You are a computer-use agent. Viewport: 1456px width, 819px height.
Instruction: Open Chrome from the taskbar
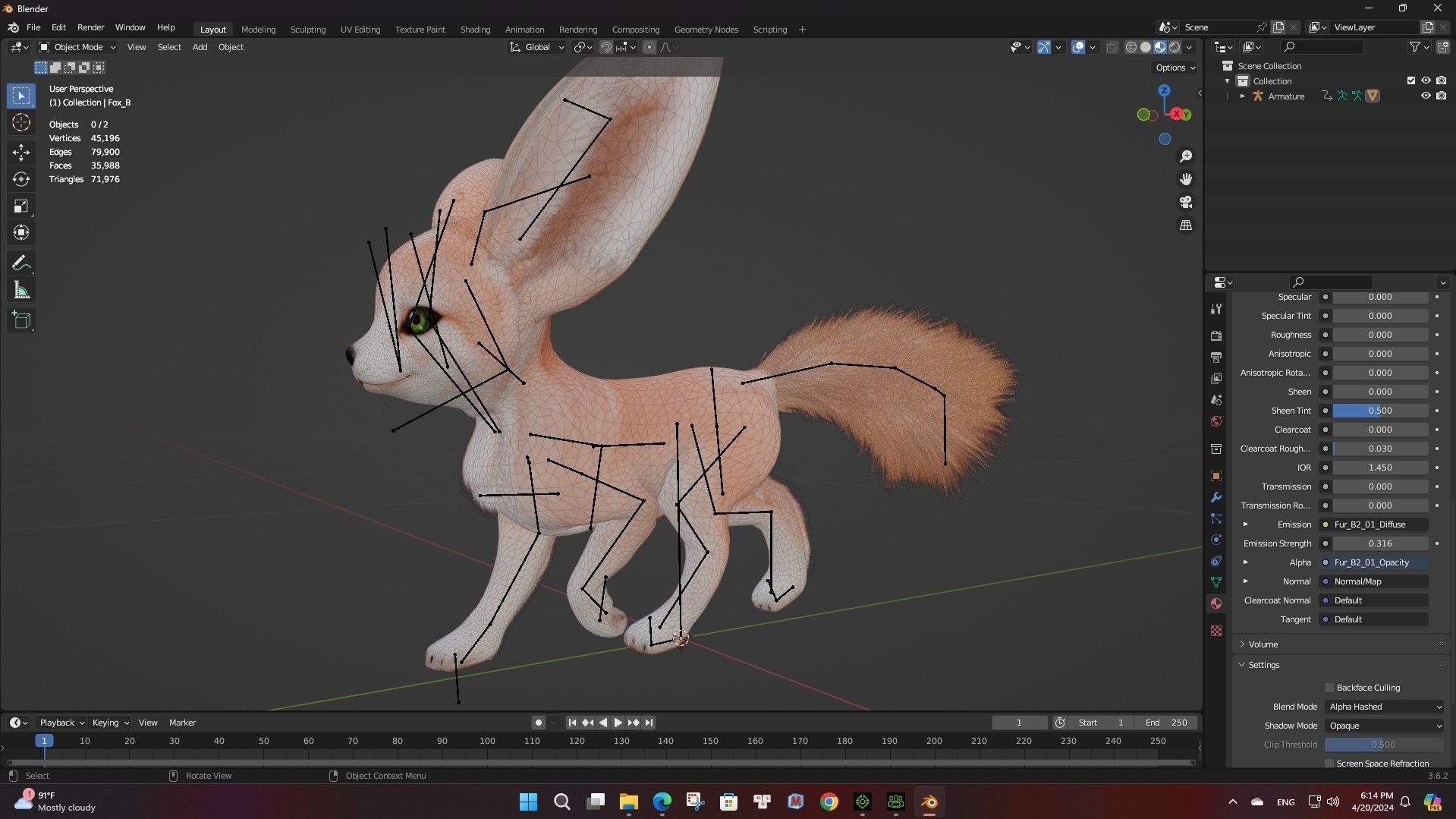point(829,802)
